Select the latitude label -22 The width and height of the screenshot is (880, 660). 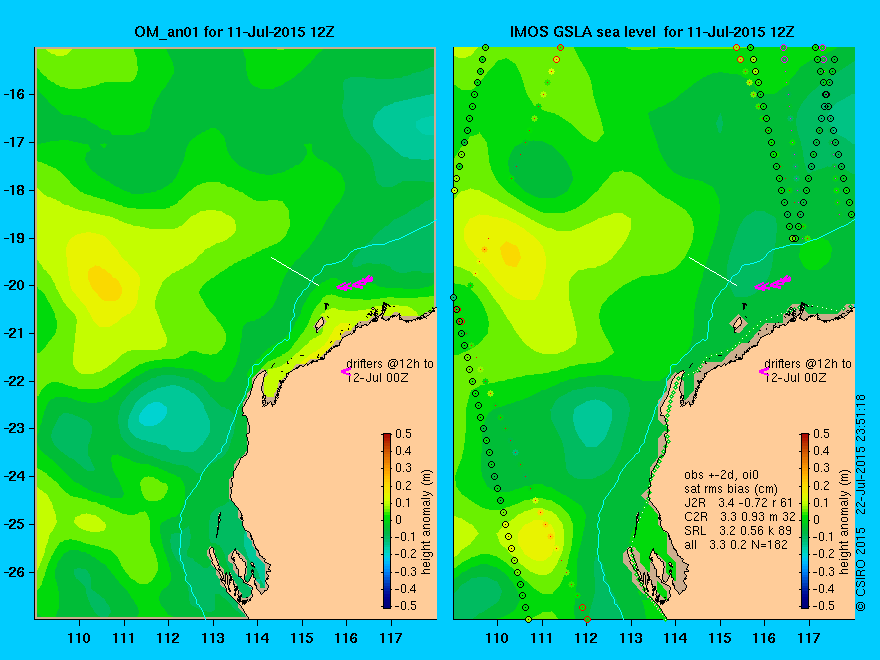pyautogui.click(x=13, y=381)
